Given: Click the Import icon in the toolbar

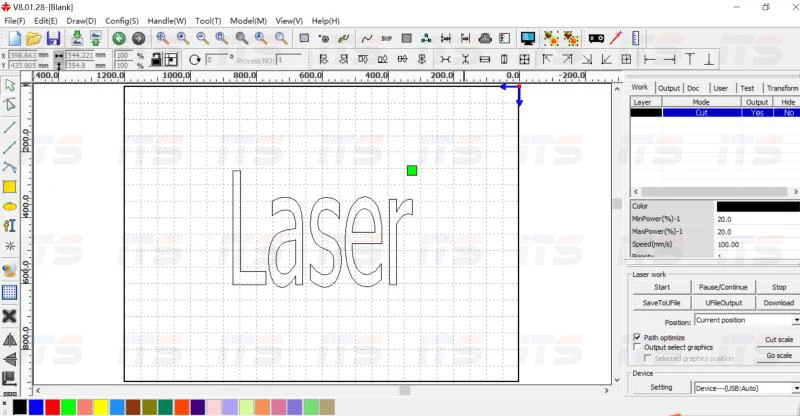Looking at the screenshot, I should pos(77,38).
